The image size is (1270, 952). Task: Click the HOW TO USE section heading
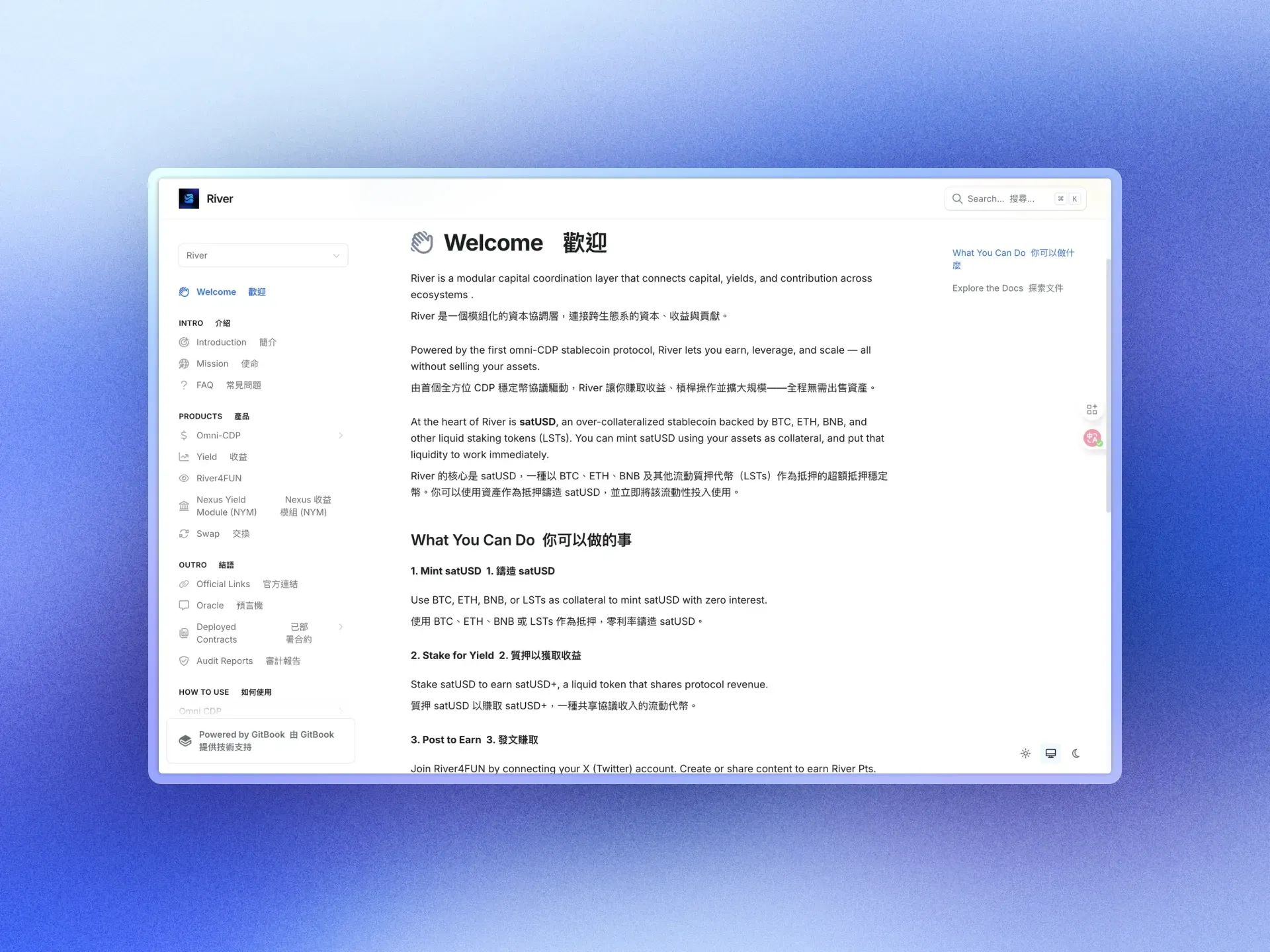point(225,692)
